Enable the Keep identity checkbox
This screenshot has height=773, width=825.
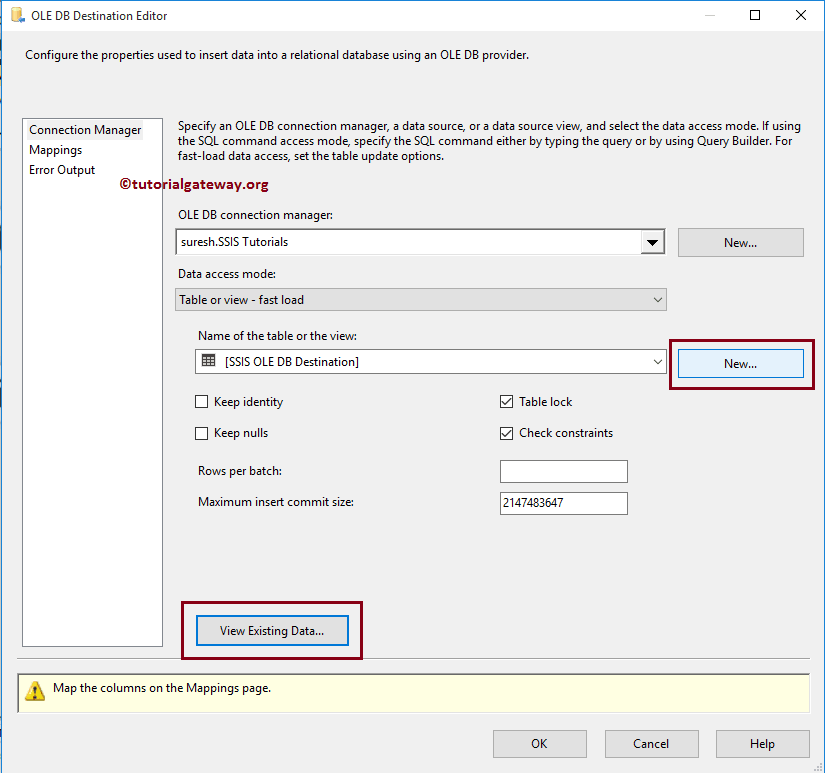[x=201, y=401]
